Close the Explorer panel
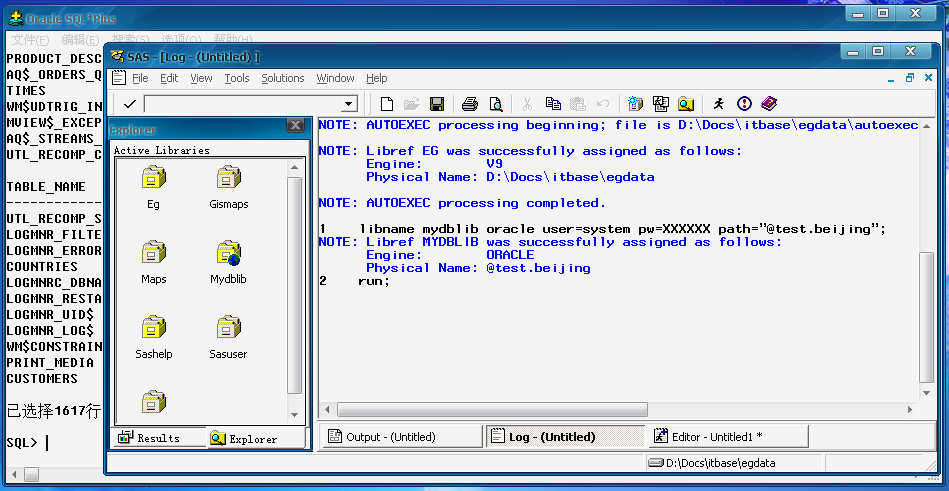Screen dimensions: 949x491 295,126
